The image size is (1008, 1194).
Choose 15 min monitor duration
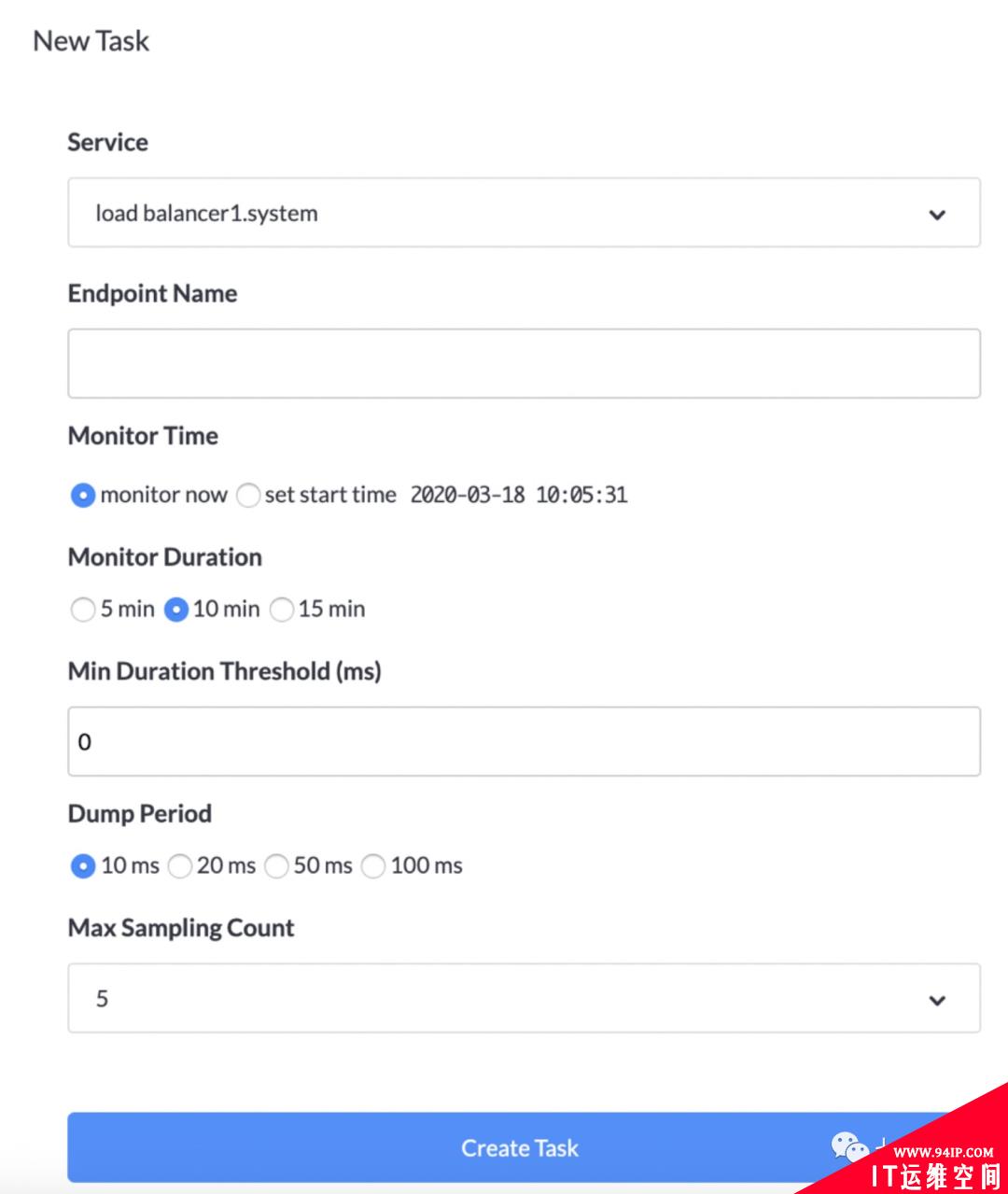[282, 610]
